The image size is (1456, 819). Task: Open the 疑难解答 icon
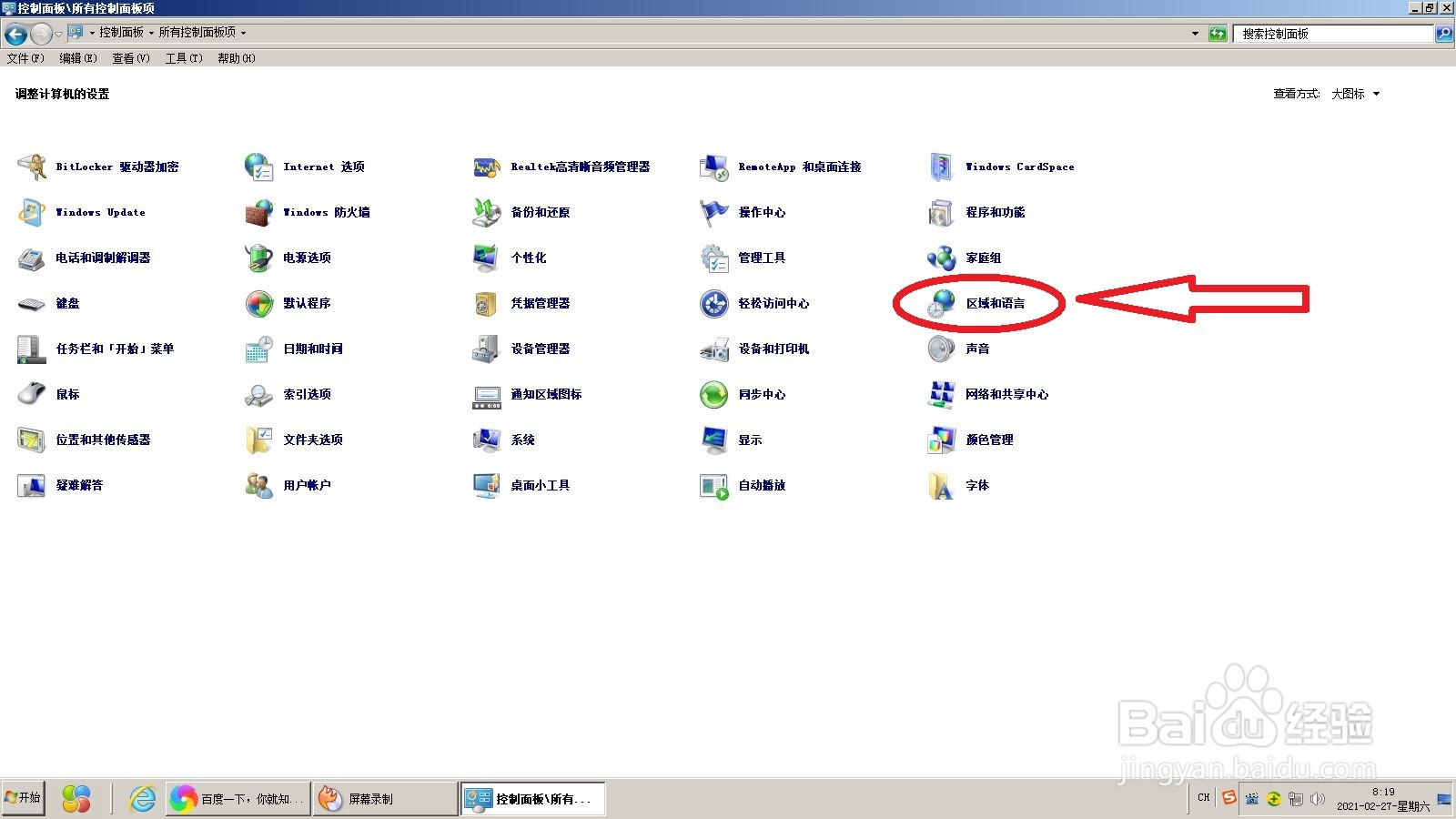(32, 485)
